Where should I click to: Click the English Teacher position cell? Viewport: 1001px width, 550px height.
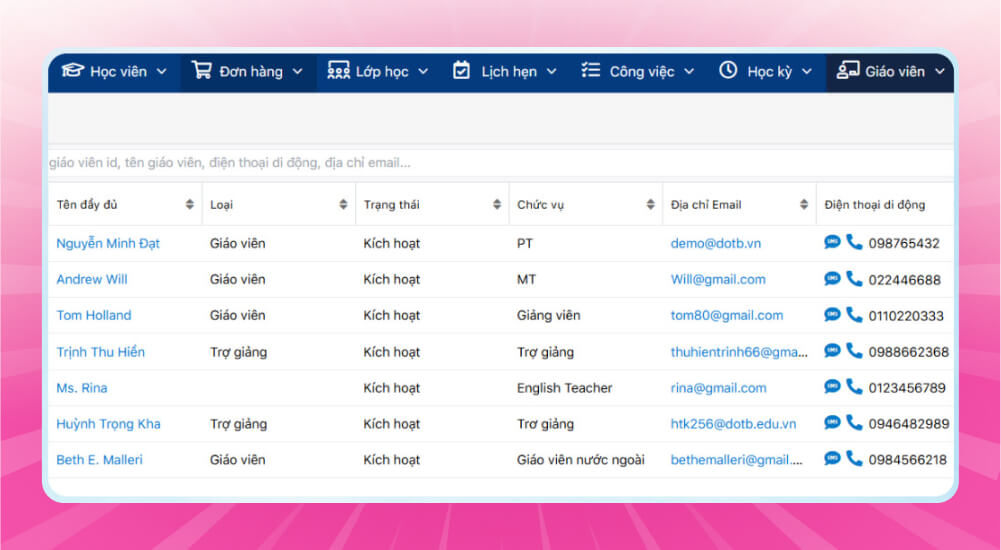[x=564, y=387]
